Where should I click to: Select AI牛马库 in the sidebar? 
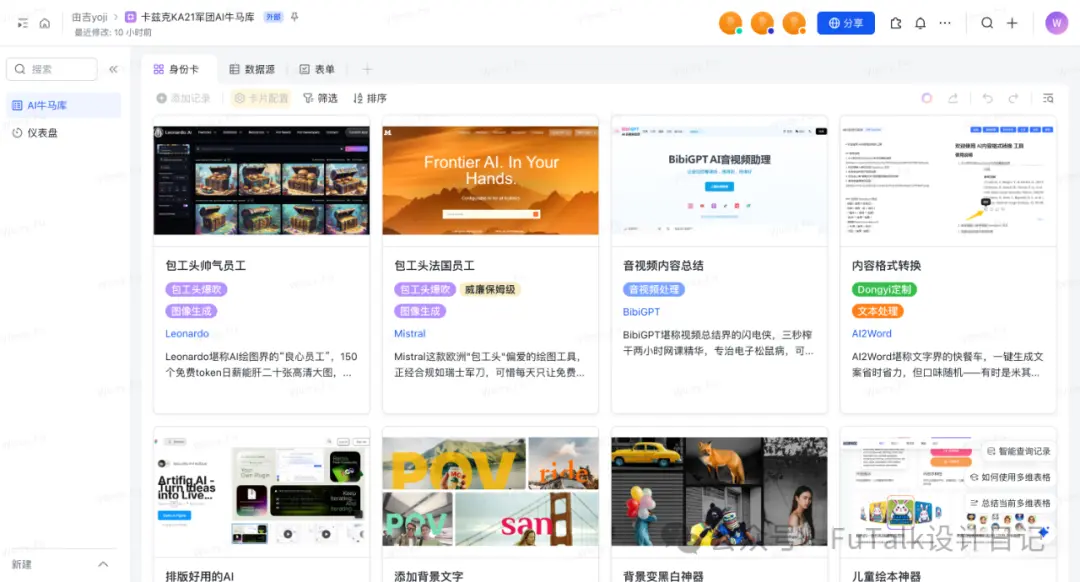click(x=63, y=105)
